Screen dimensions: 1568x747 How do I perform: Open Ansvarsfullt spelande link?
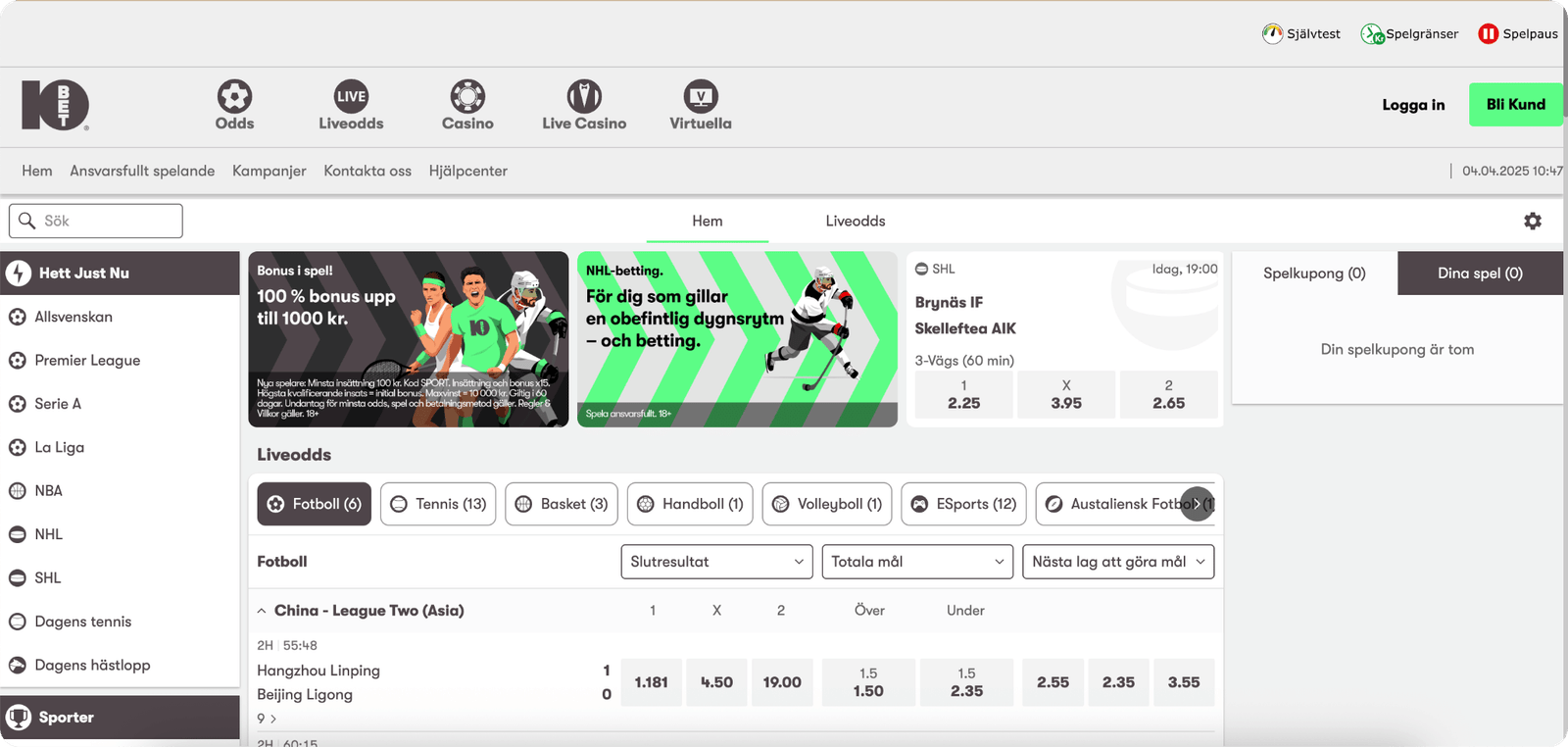142,171
